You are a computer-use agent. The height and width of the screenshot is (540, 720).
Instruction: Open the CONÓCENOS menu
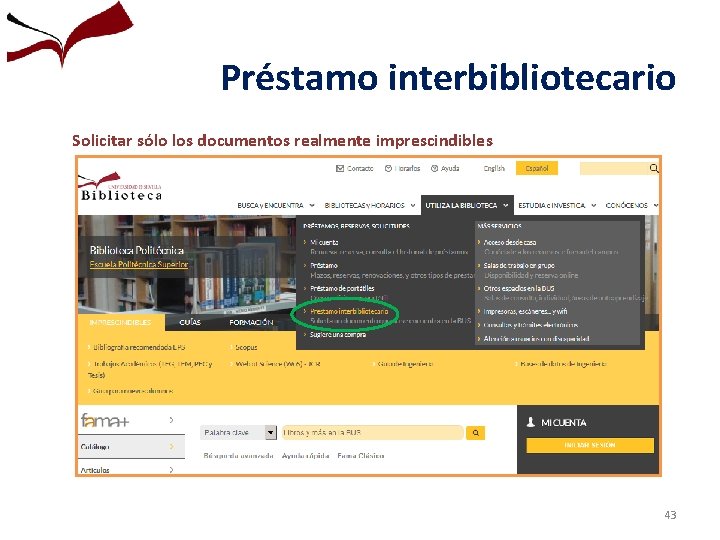tap(626, 205)
